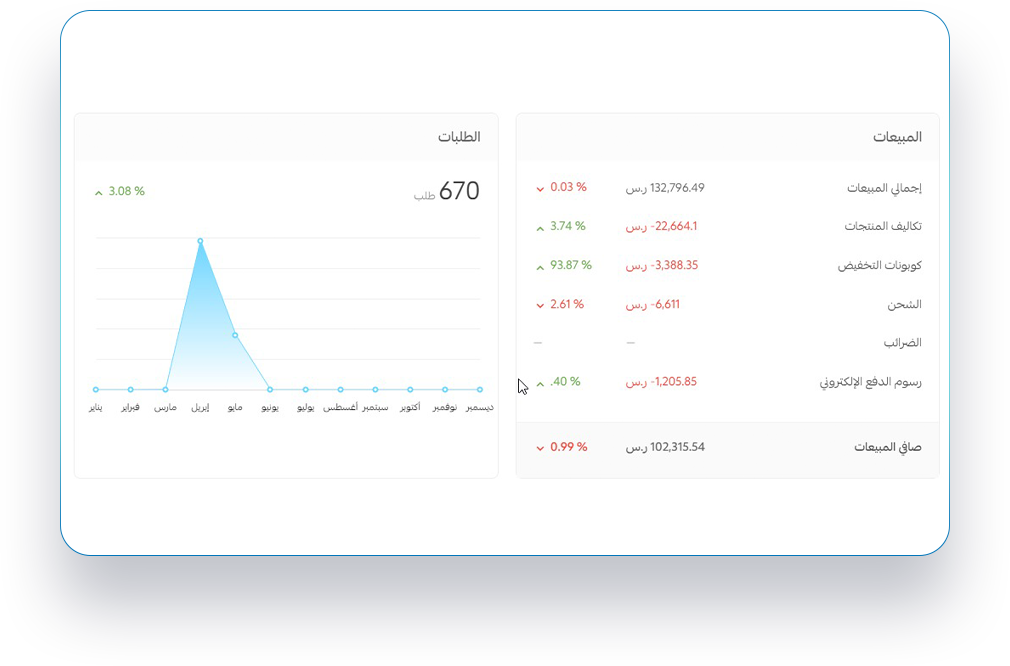Viewport: 1010px width, 666px height.
Task: Select the إبريل peak data point on the chart
Action: coord(200,241)
